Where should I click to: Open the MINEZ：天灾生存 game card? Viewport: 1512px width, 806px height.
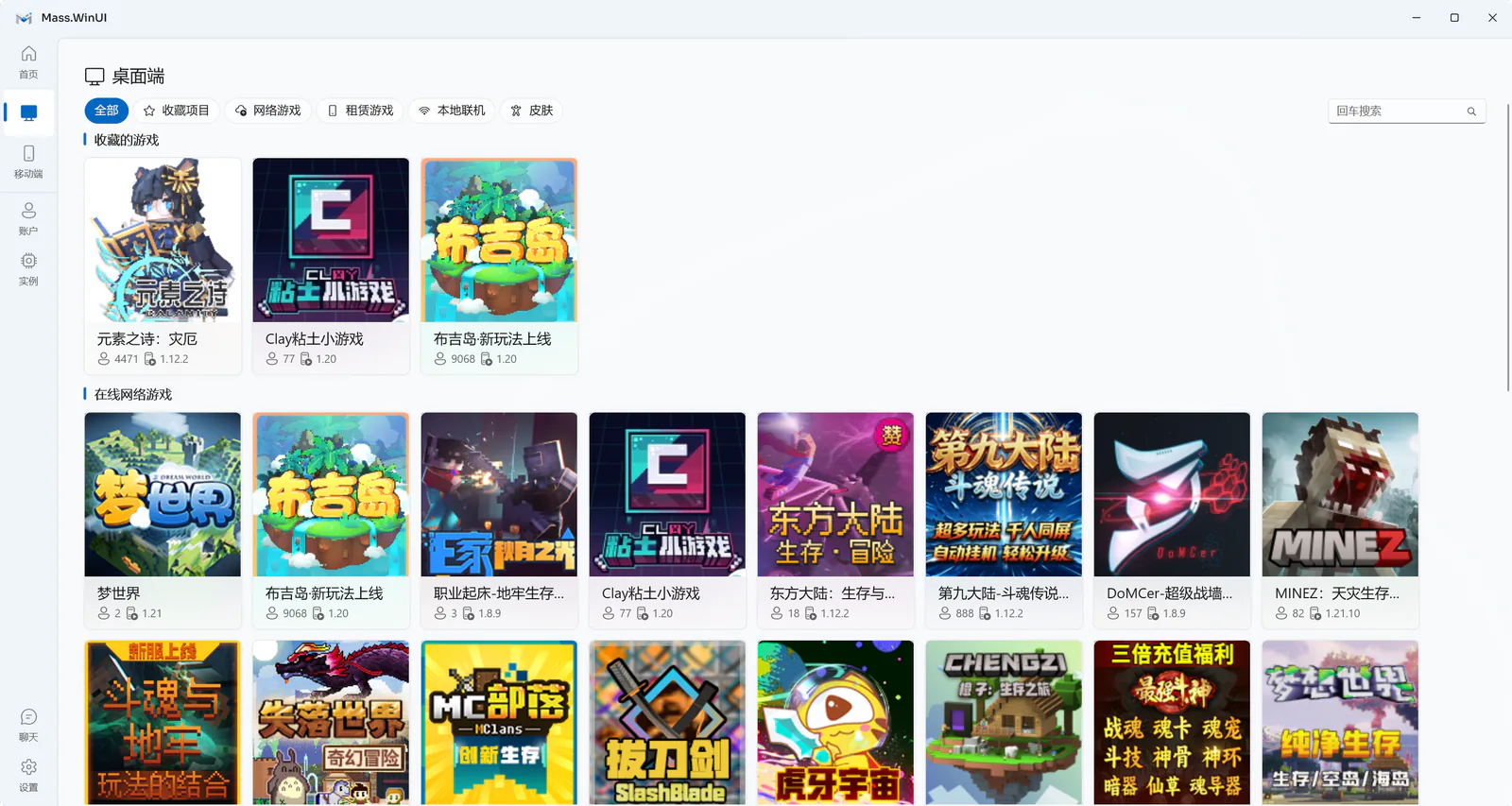point(1340,520)
